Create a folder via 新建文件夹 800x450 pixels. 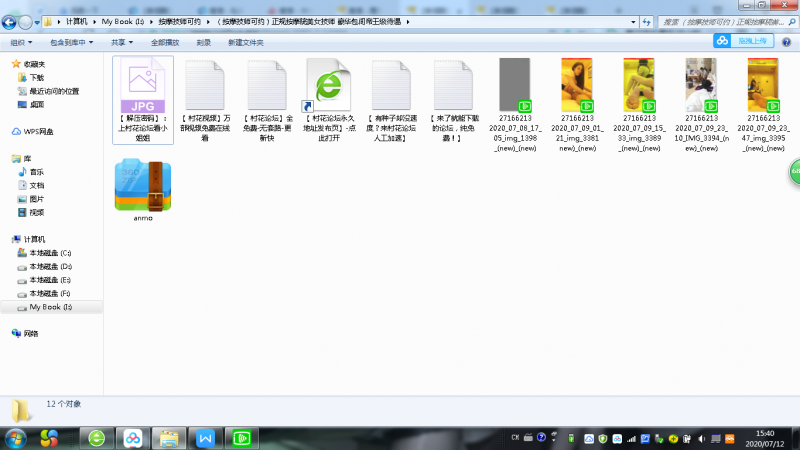coord(245,42)
